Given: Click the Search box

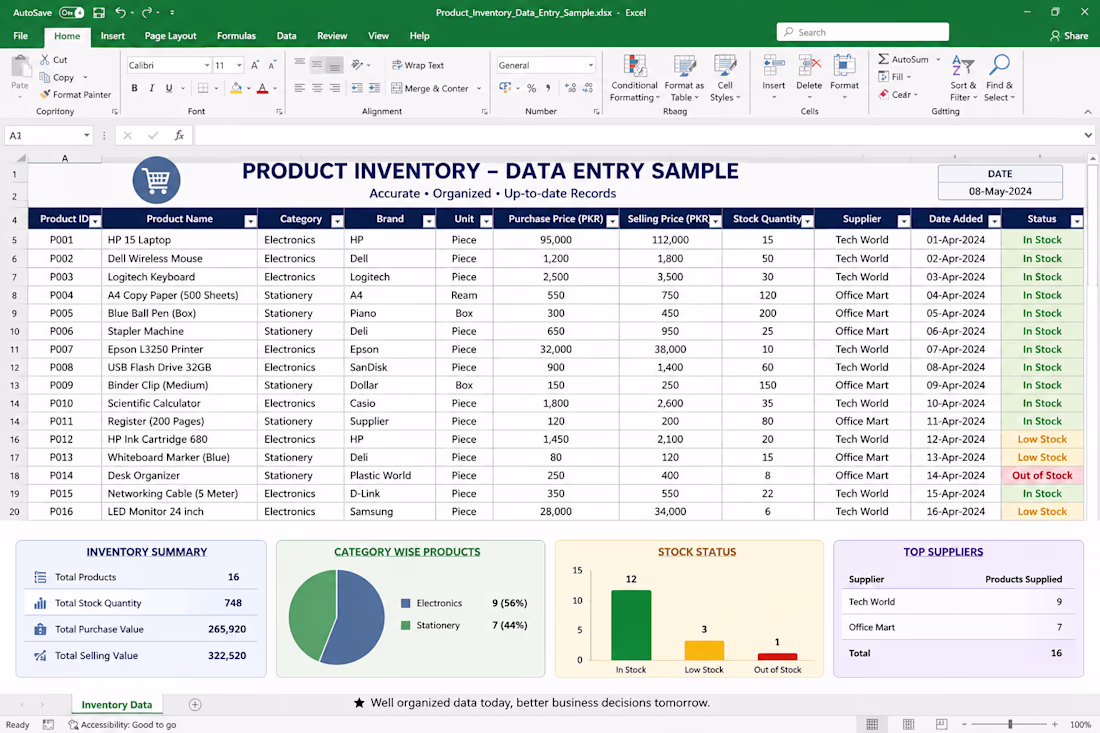Looking at the screenshot, I should 863,32.
